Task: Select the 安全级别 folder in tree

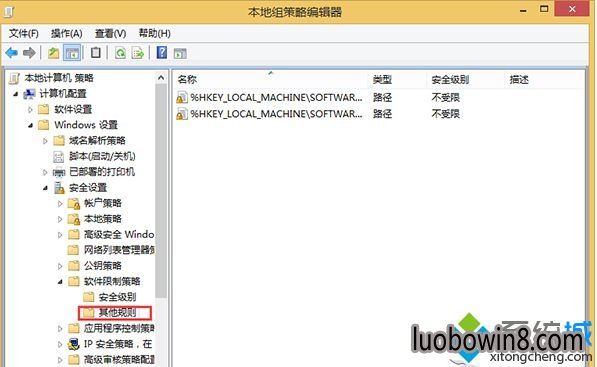Action: pos(110,297)
